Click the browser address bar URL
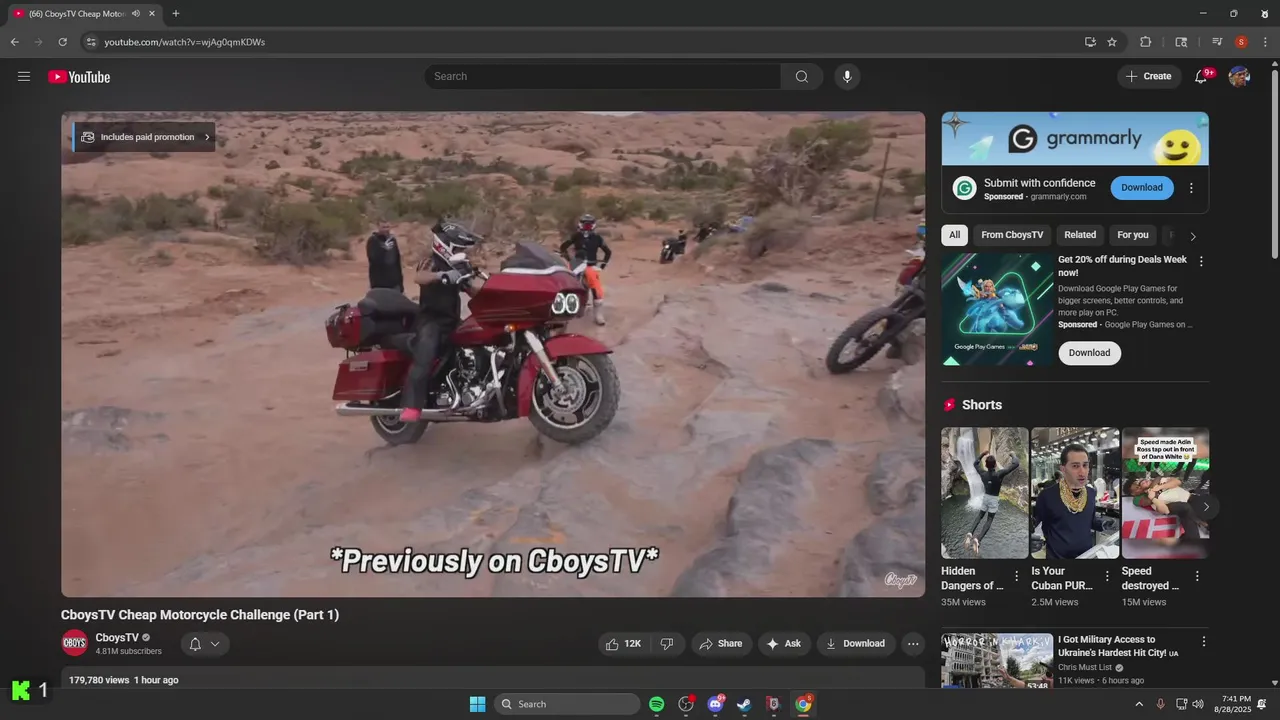Viewport: 1280px width, 720px height. point(185,42)
